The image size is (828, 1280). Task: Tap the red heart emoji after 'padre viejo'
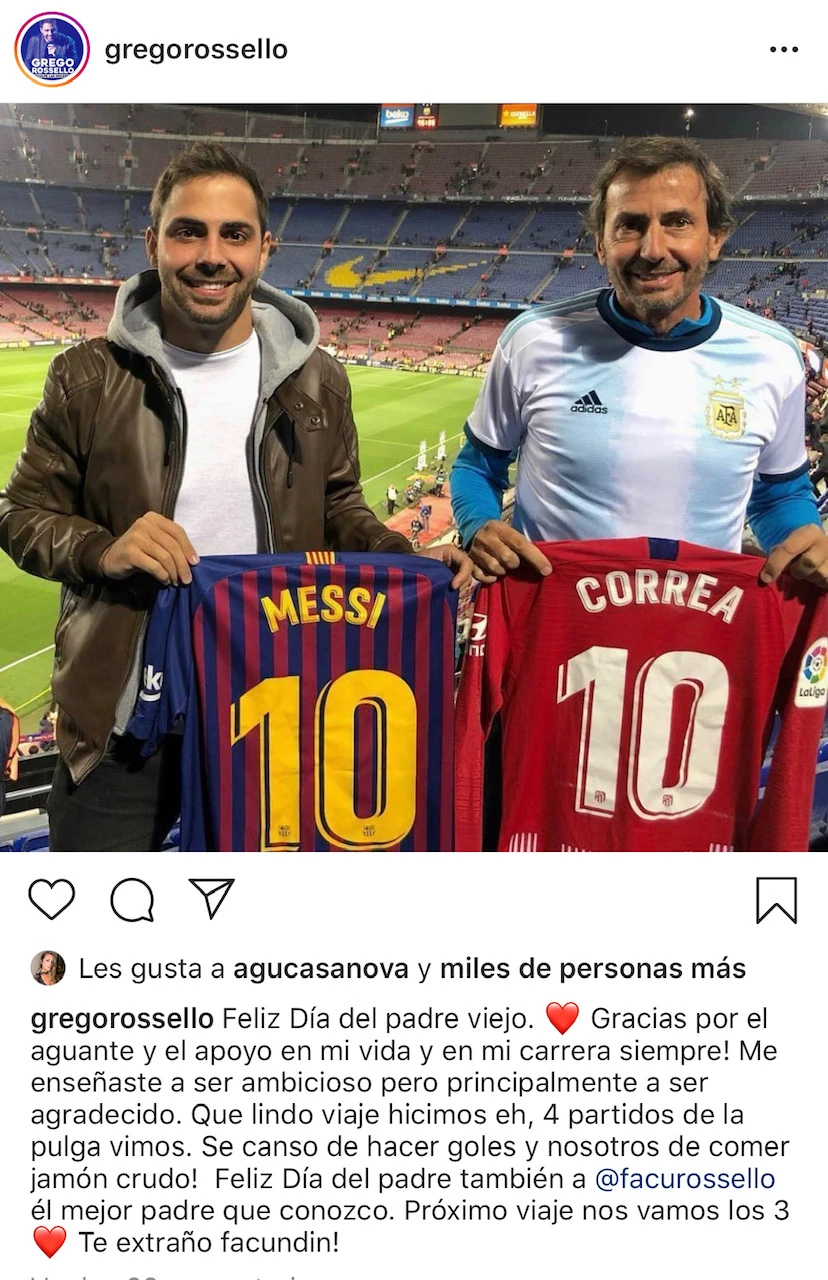563,1019
